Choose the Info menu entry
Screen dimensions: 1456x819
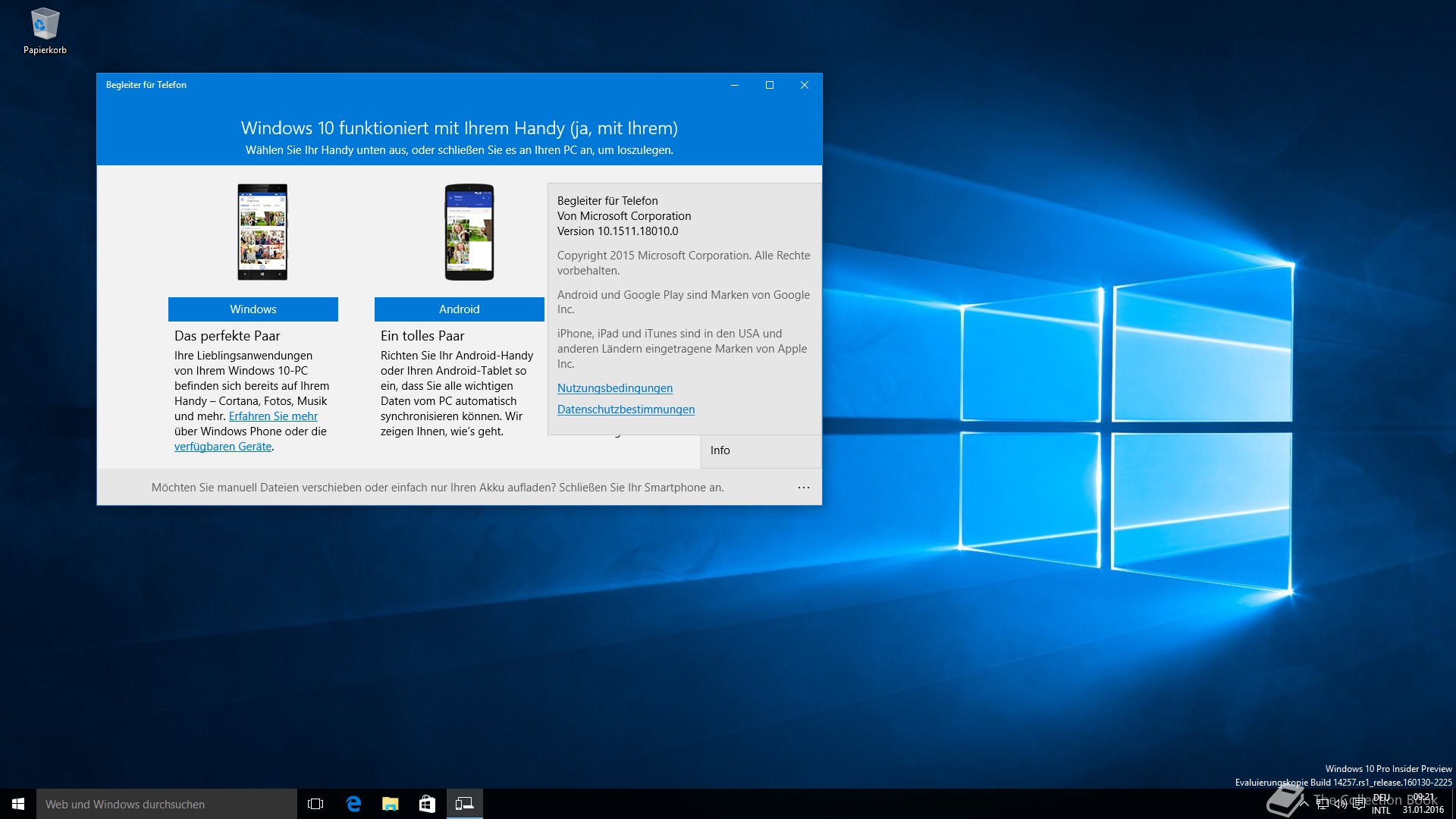pyautogui.click(x=761, y=450)
